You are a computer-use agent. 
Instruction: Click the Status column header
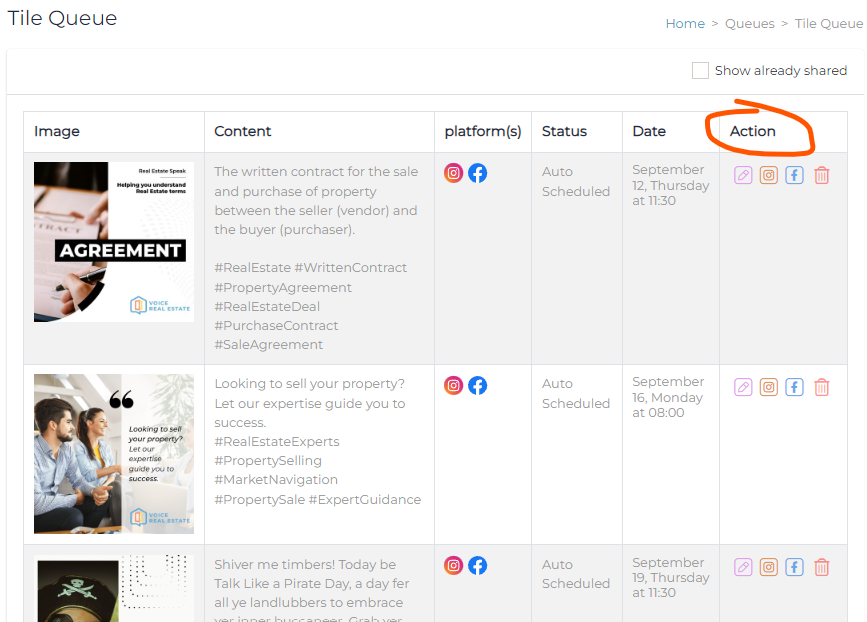[564, 131]
